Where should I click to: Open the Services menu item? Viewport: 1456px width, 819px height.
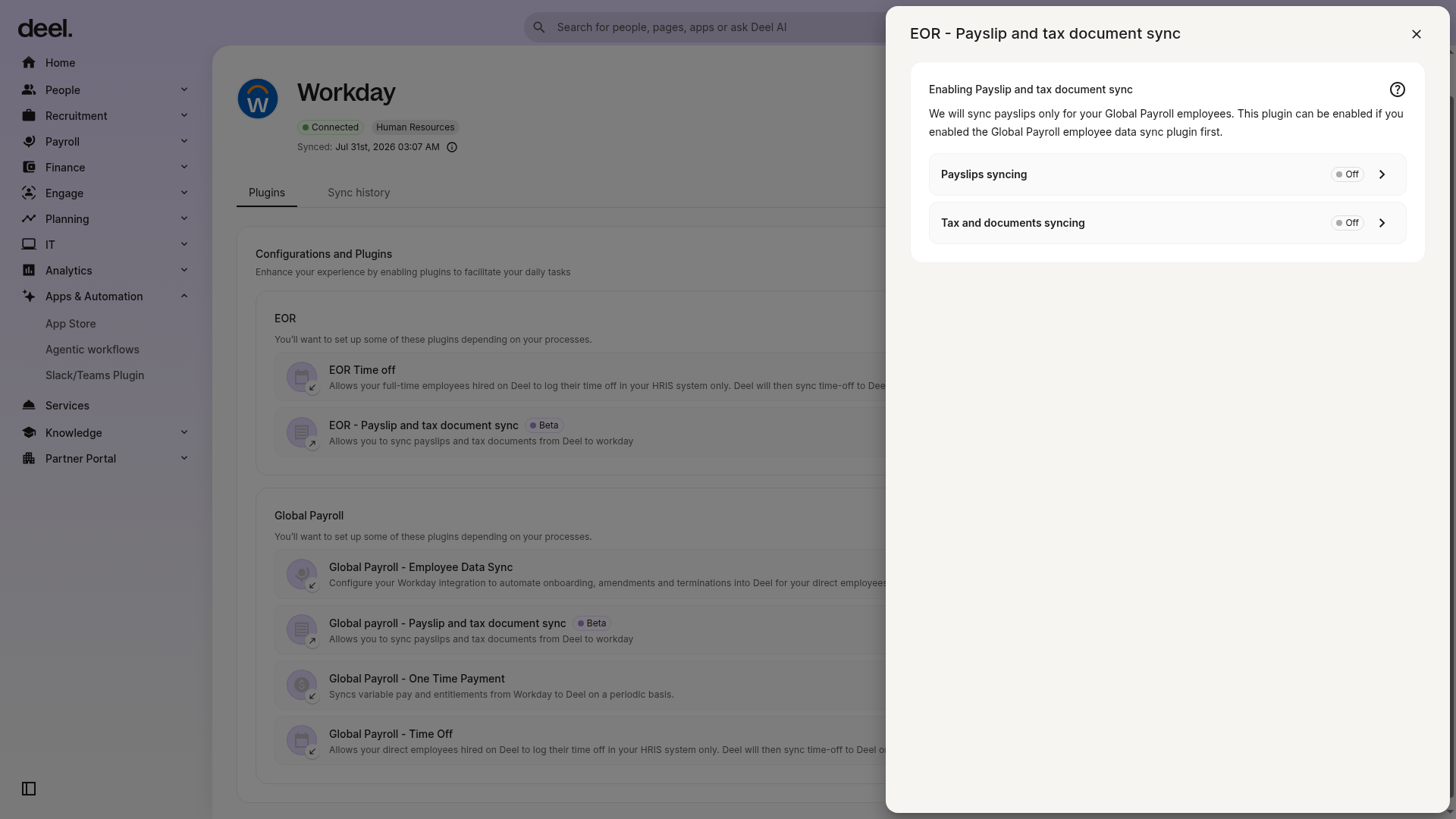[x=67, y=406]
